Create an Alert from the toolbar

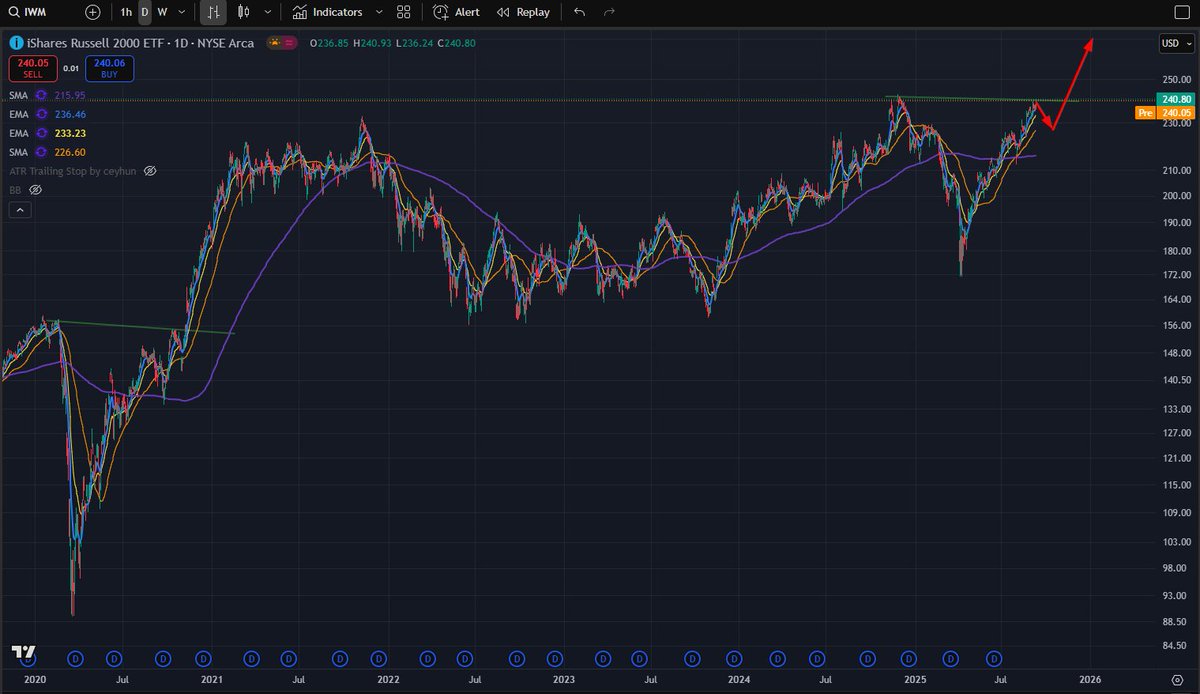coord(456,12)
